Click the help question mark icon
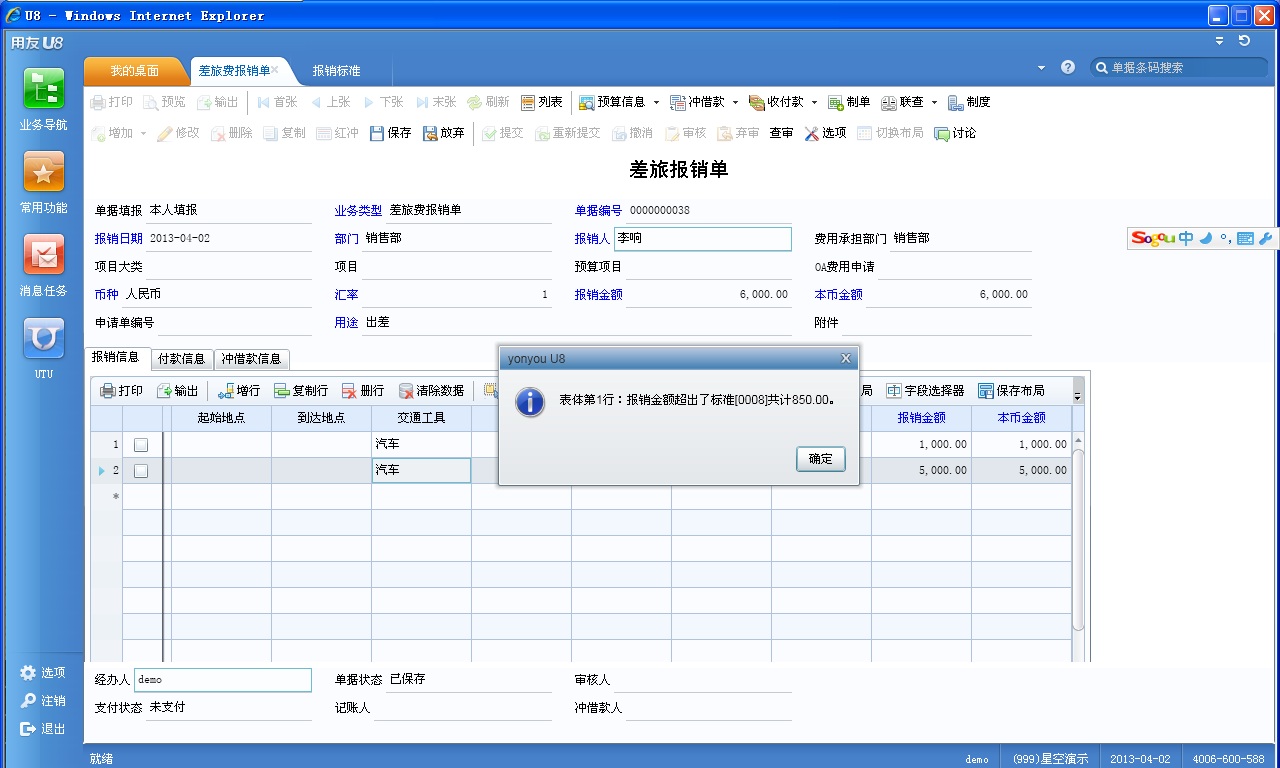Viewport: 1280px width, 768px height. [1068, 67]
